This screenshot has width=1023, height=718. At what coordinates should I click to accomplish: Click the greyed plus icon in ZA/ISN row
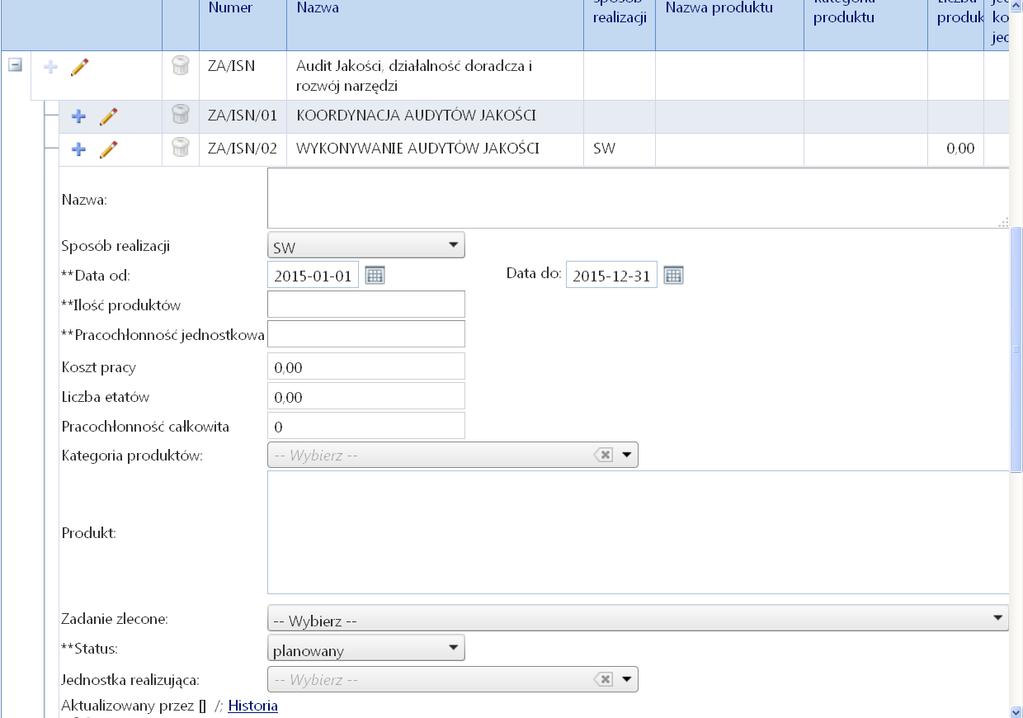[x=50, y=67]
